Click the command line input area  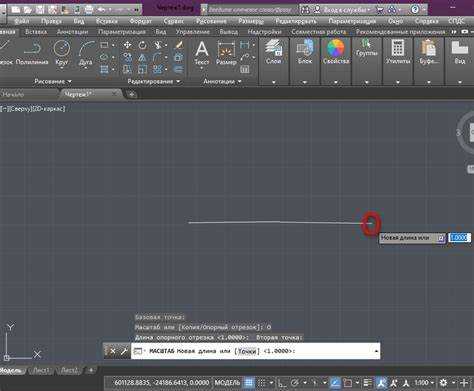(255, 351)
